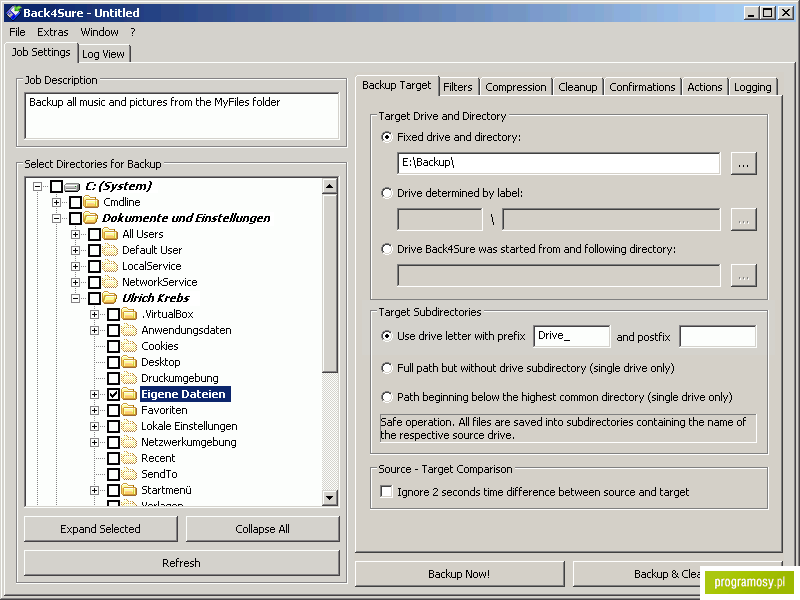
Task: Collapse the C: (System) tree node
Action: click(37, 186)
